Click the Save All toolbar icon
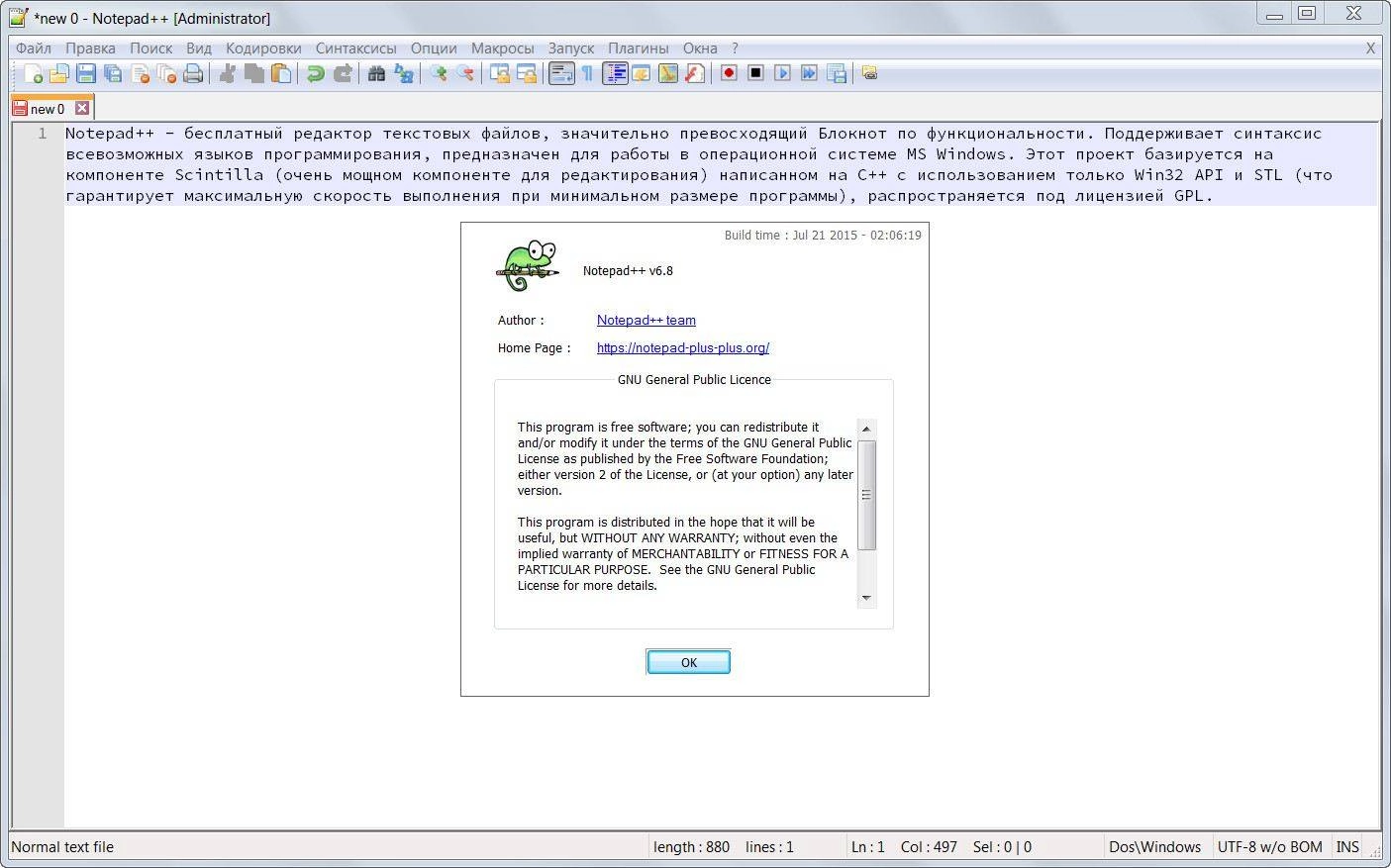This screenshot has width=1391, height=868. coord(113,73)
